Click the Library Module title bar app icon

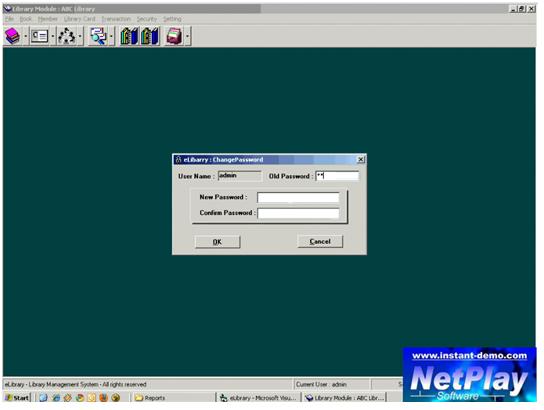[8, 9]
